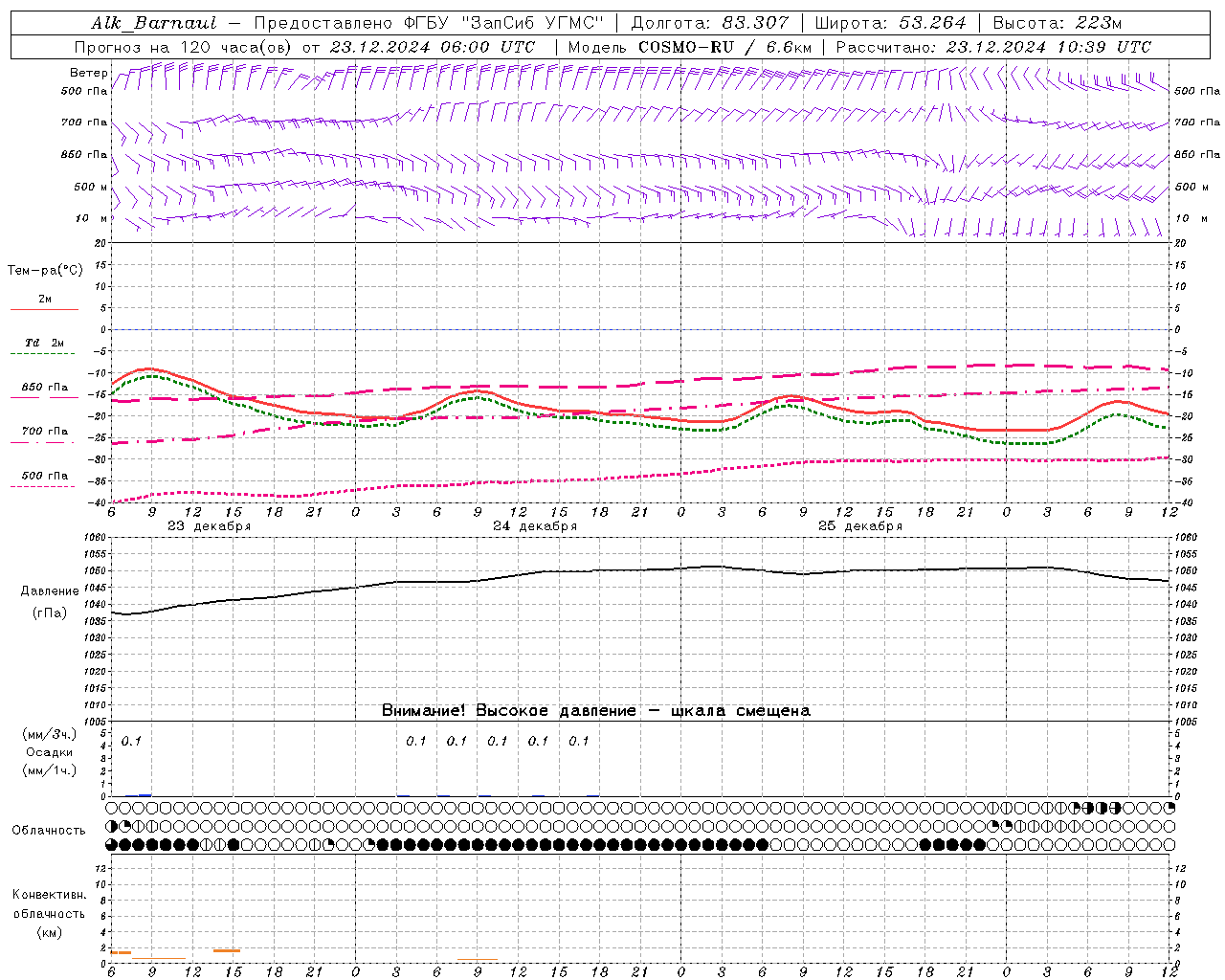The image size is (1225, 980).
Task: Click the blue precipitation bar at hour 9
Action: tap(145, 794)
